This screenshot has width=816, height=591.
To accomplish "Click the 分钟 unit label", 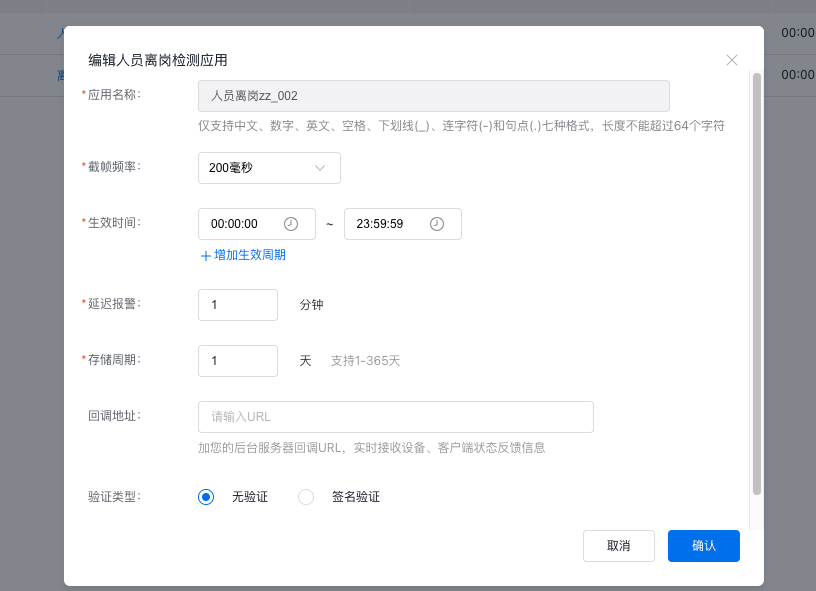I will pyautogui.click(x=311, y=305).
